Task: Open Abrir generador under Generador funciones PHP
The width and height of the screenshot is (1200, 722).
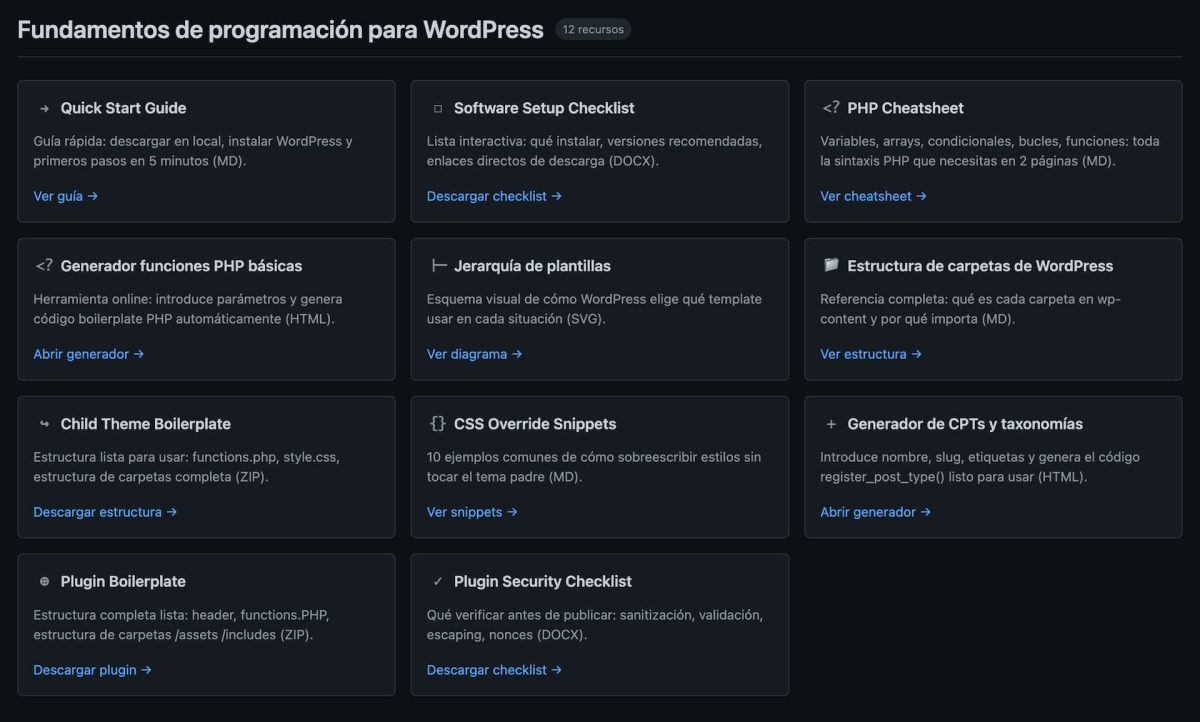Action: click(x=88, y=353)
